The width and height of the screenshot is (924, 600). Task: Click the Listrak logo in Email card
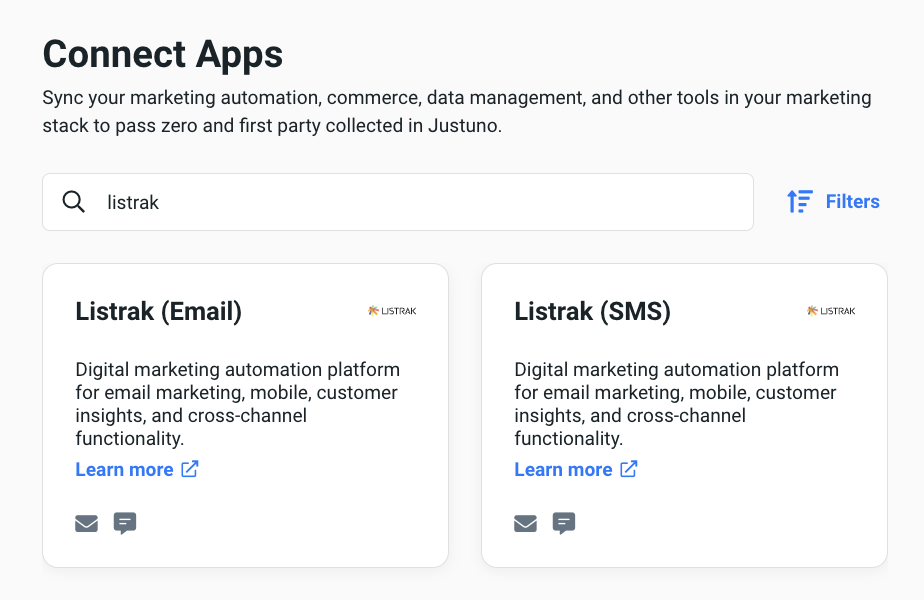[392, 311]
